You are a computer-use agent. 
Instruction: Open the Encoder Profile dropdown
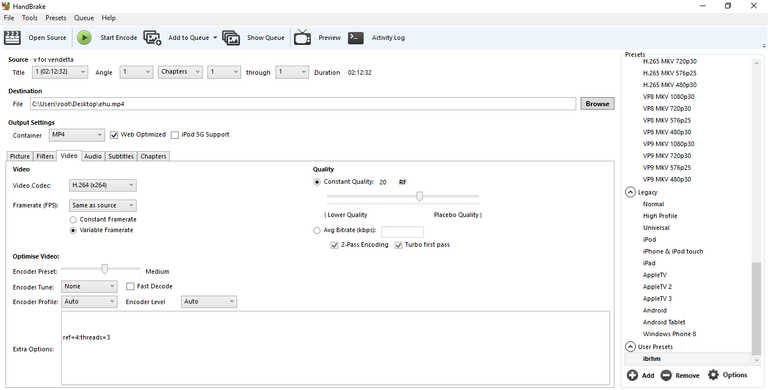[89, 301]
